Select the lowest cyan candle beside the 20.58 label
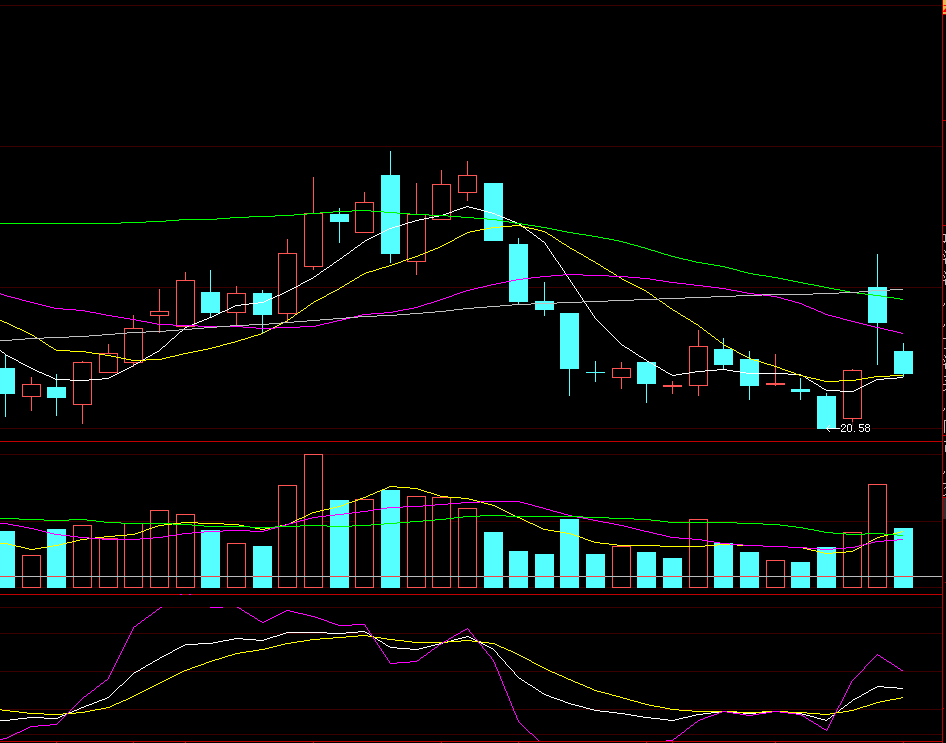 [826, 412]
